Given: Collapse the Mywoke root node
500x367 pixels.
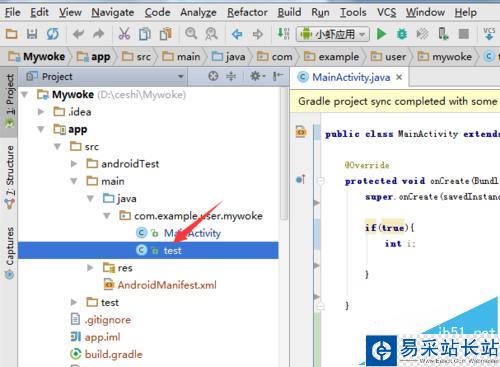Looking at the screenshot, I should [24, 95].
